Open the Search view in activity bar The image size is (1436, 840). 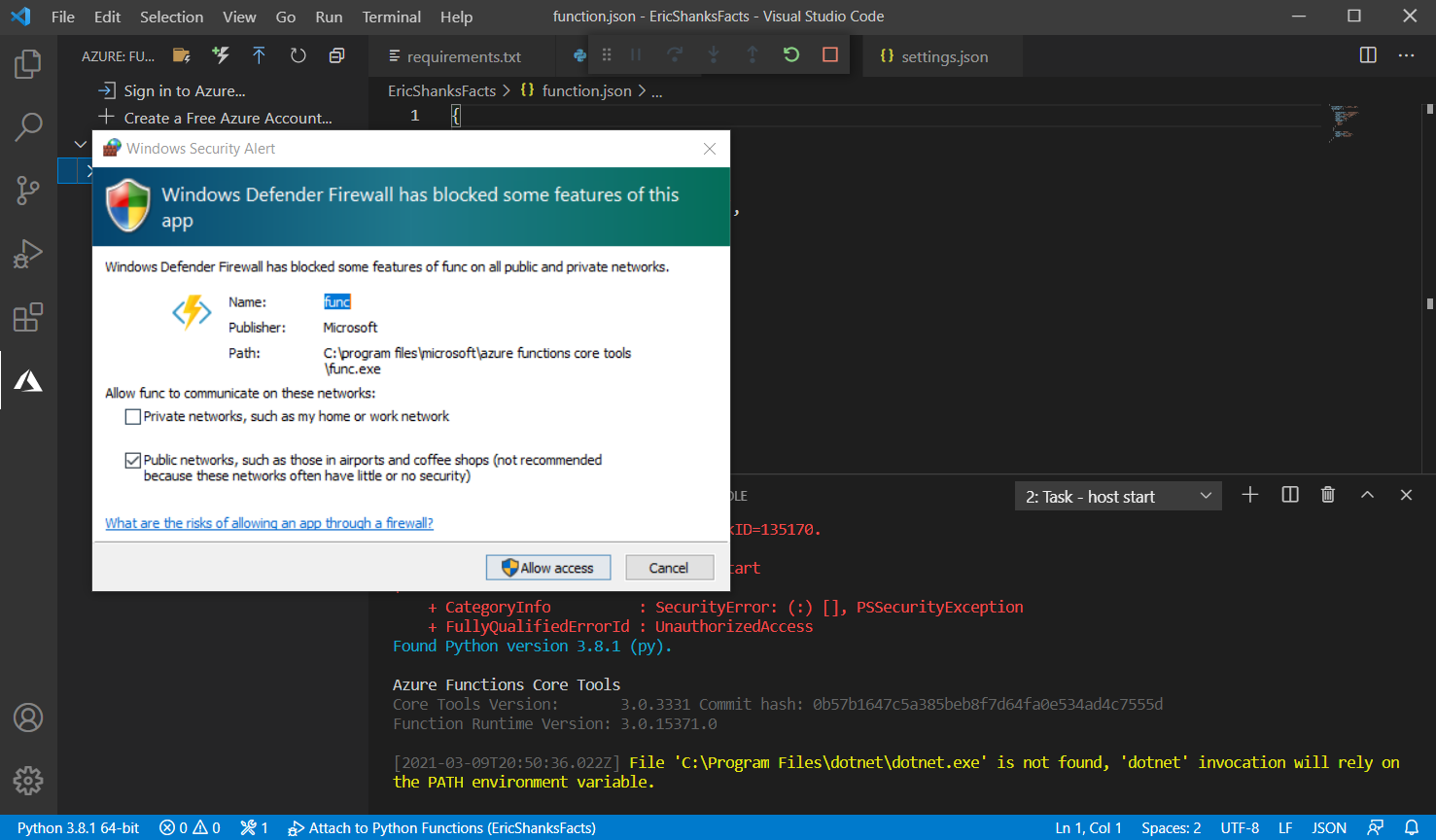tap(28, 126)
